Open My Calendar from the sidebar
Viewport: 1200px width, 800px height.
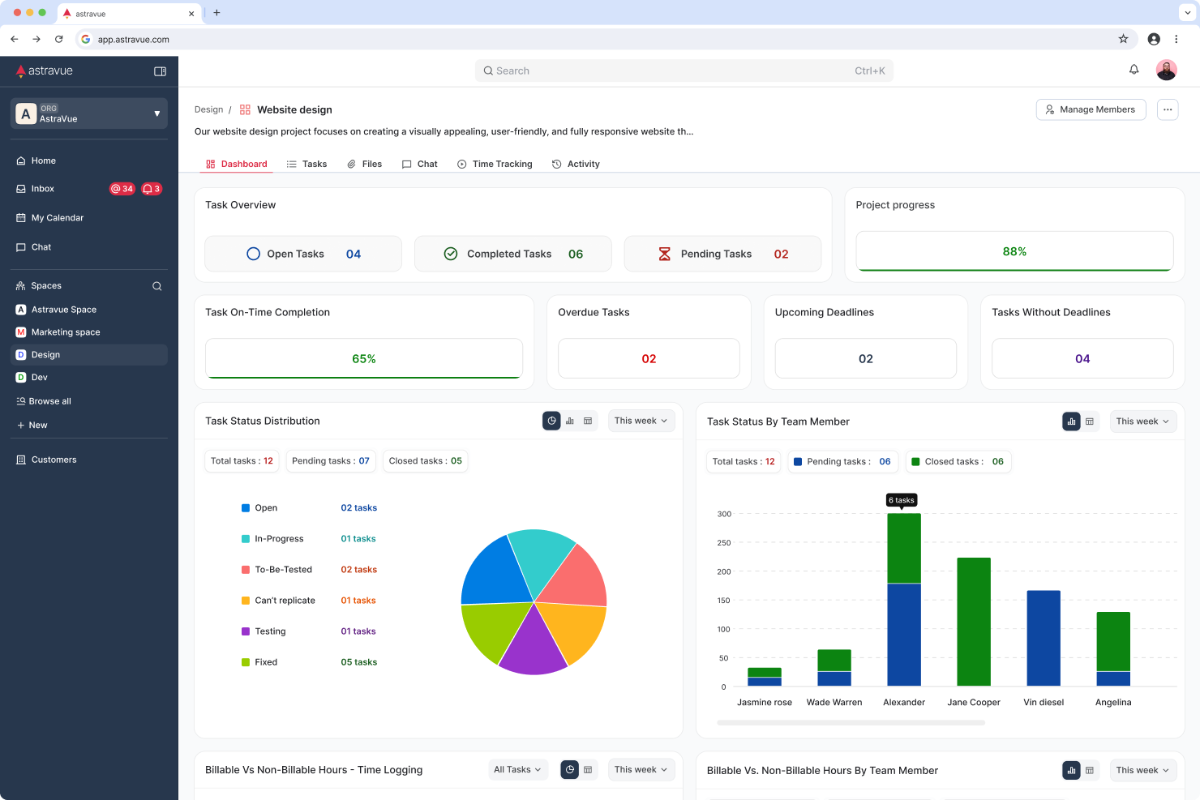(57, 218)
